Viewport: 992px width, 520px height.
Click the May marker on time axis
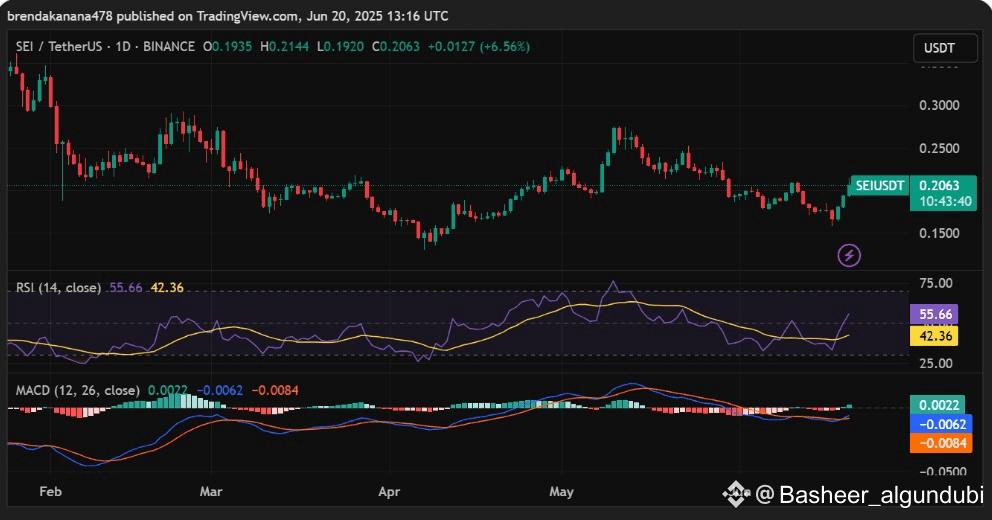tap(562, 492)
